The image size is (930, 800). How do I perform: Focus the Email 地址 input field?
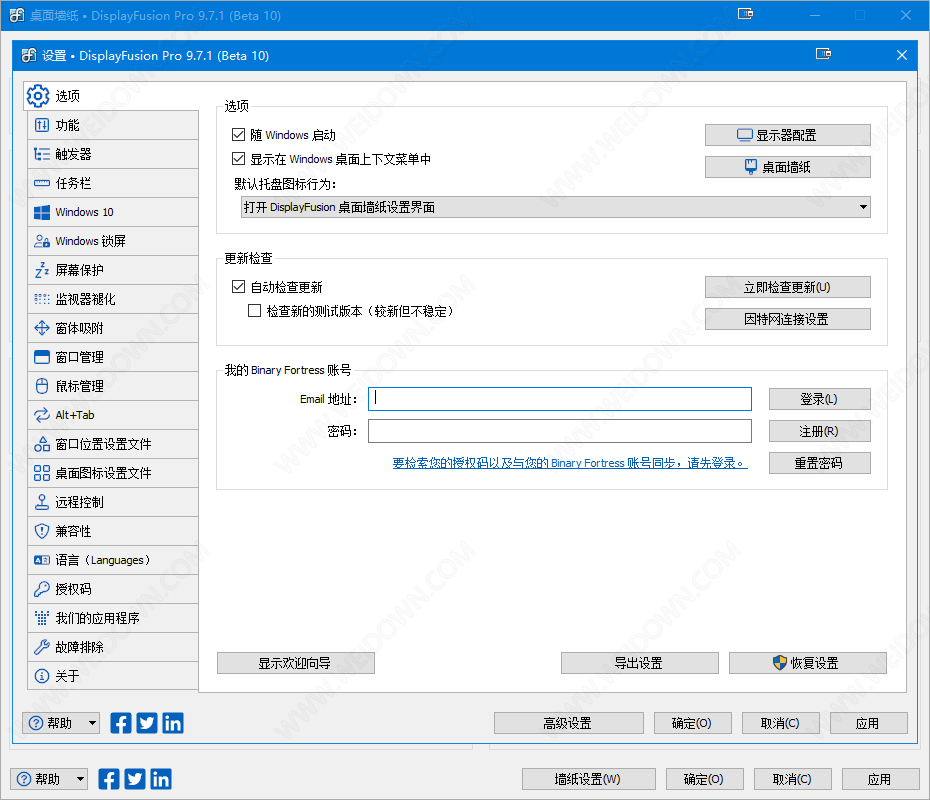(560, 399)
